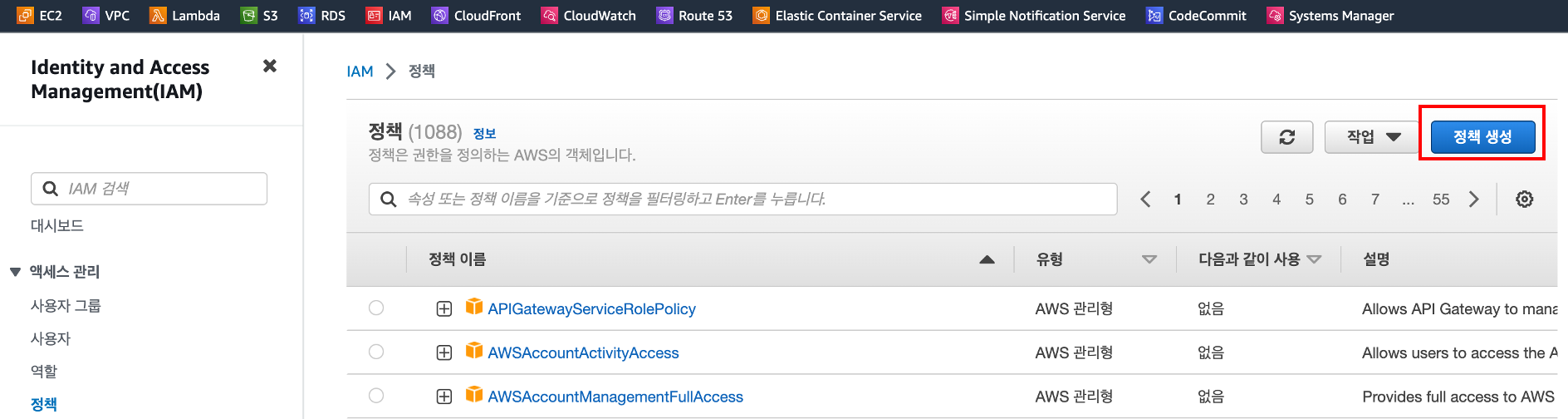Expand the AWSAccountManagementFullAccess row details
This screenshot has width=1568, height=419.
(x=444, y=397)
